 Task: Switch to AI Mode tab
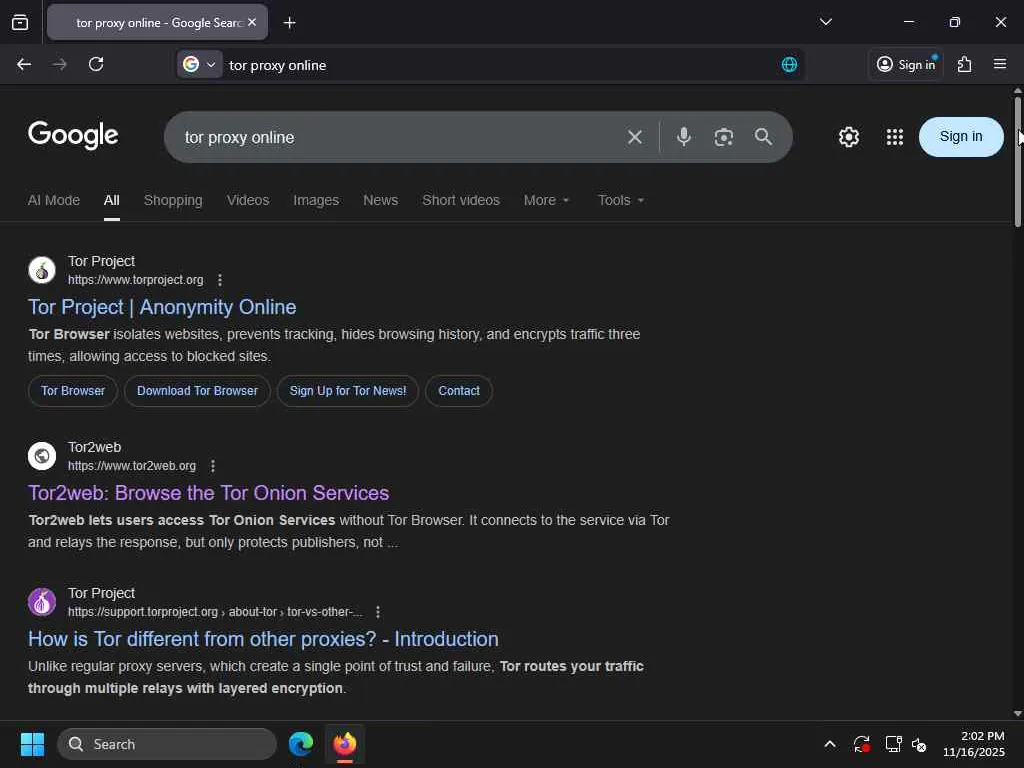pyautogui.click(x=54, y=200)
